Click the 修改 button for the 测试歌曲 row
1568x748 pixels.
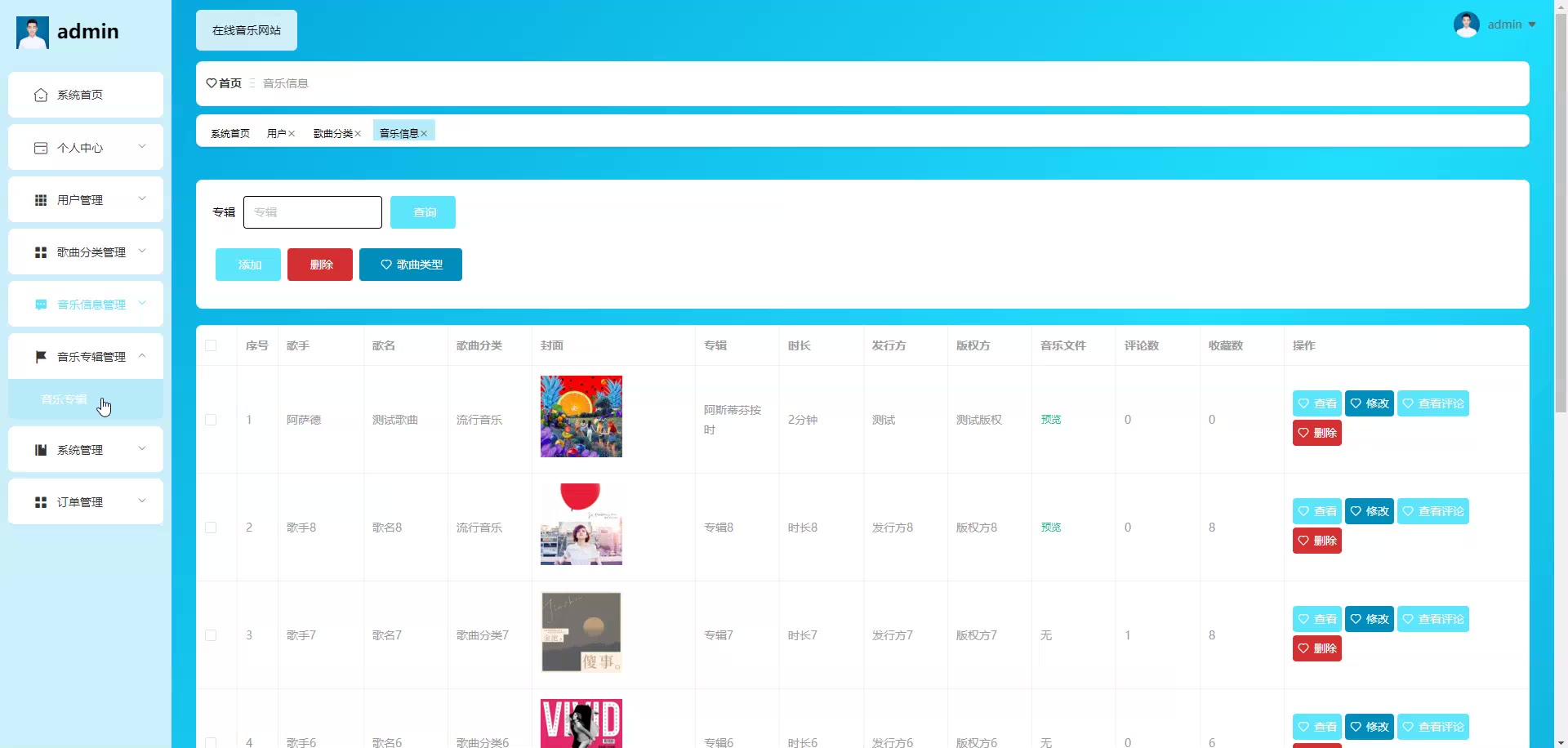click(x=1370, y=403)
